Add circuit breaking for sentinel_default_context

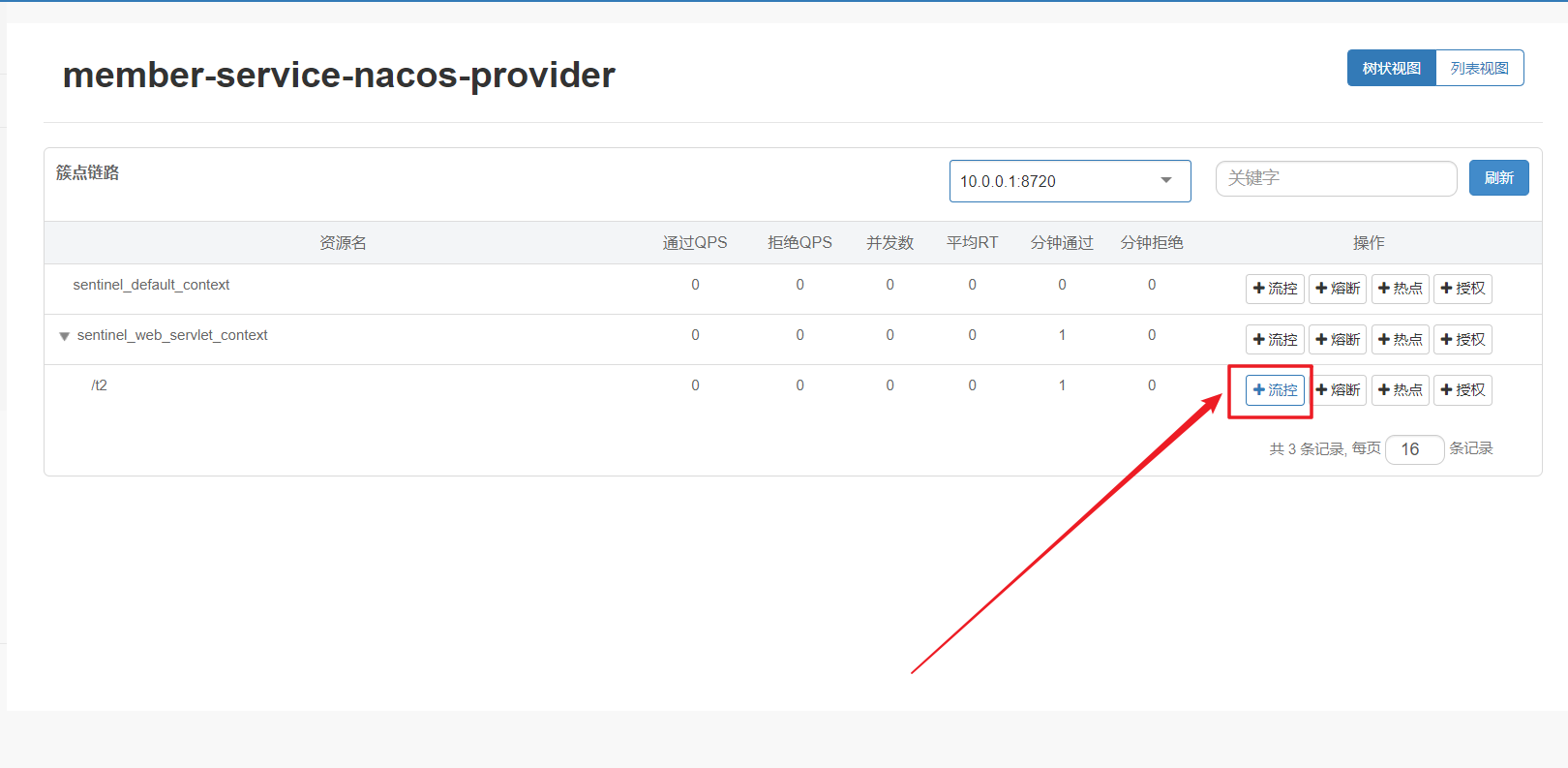[1338, 289]
